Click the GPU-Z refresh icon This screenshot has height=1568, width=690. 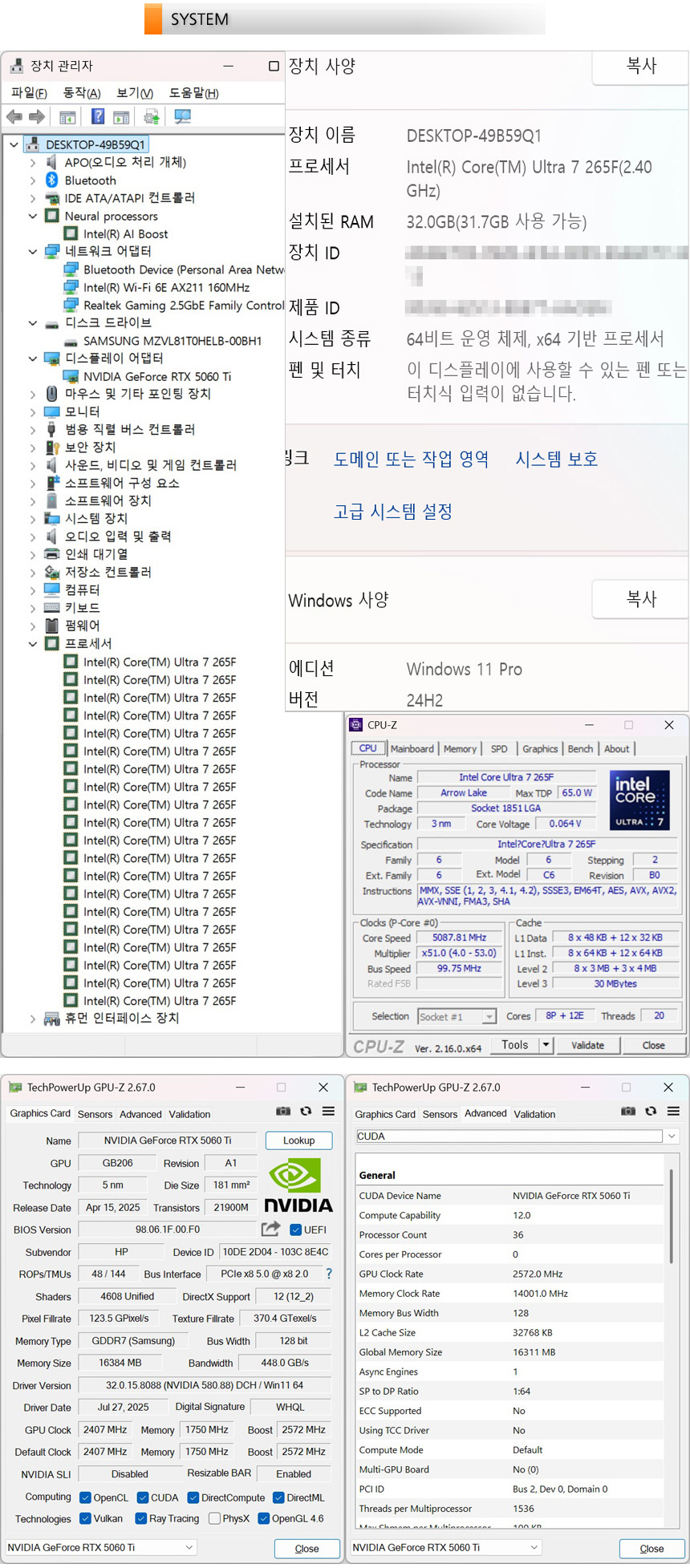click(x=306, y=1111)
